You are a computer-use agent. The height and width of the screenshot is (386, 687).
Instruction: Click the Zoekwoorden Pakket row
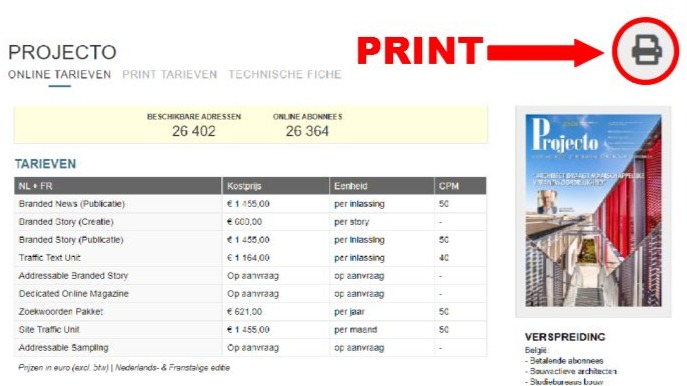[250, 312]
